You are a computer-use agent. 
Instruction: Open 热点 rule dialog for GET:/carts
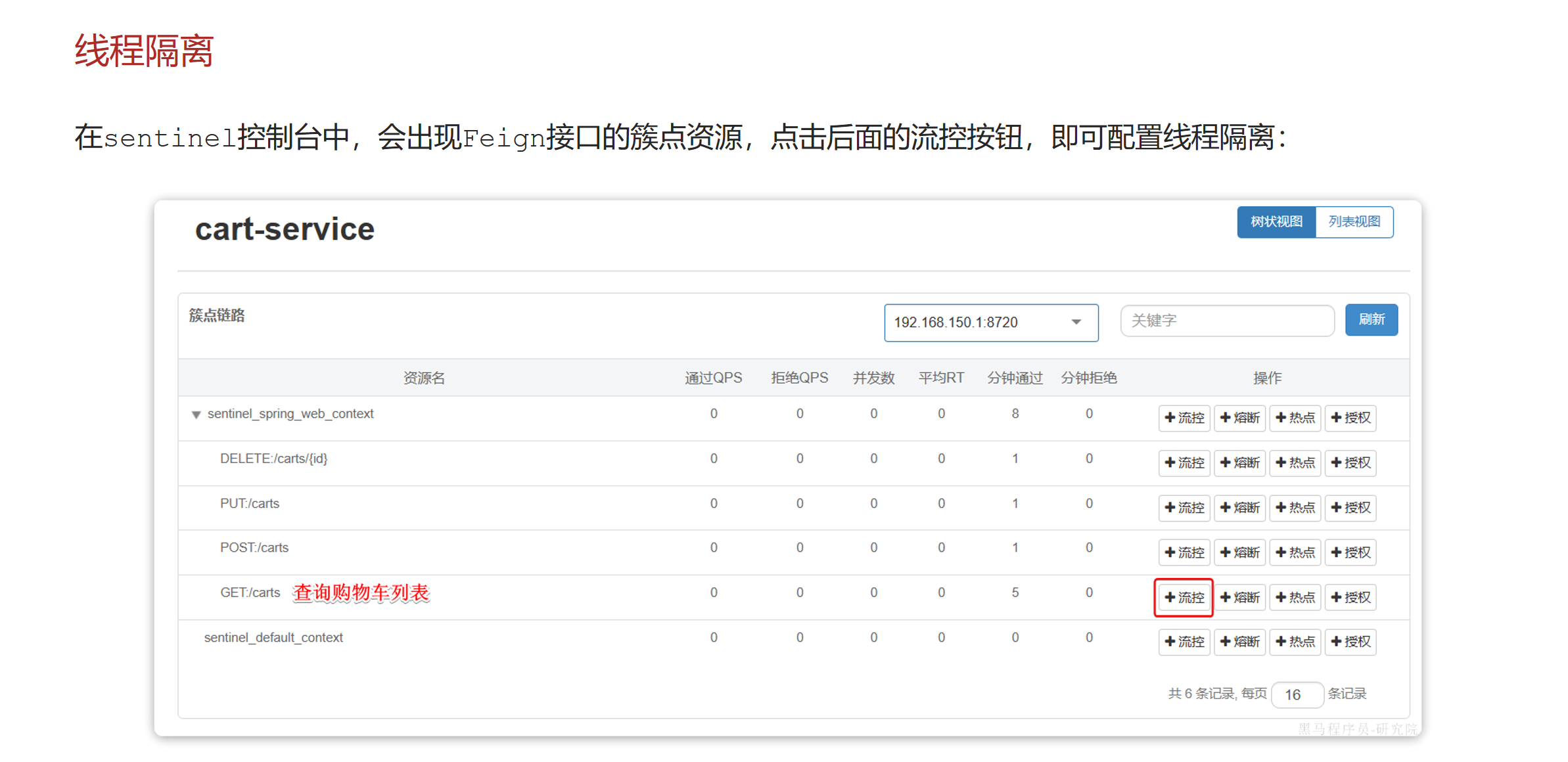(x=1295, y=597)
